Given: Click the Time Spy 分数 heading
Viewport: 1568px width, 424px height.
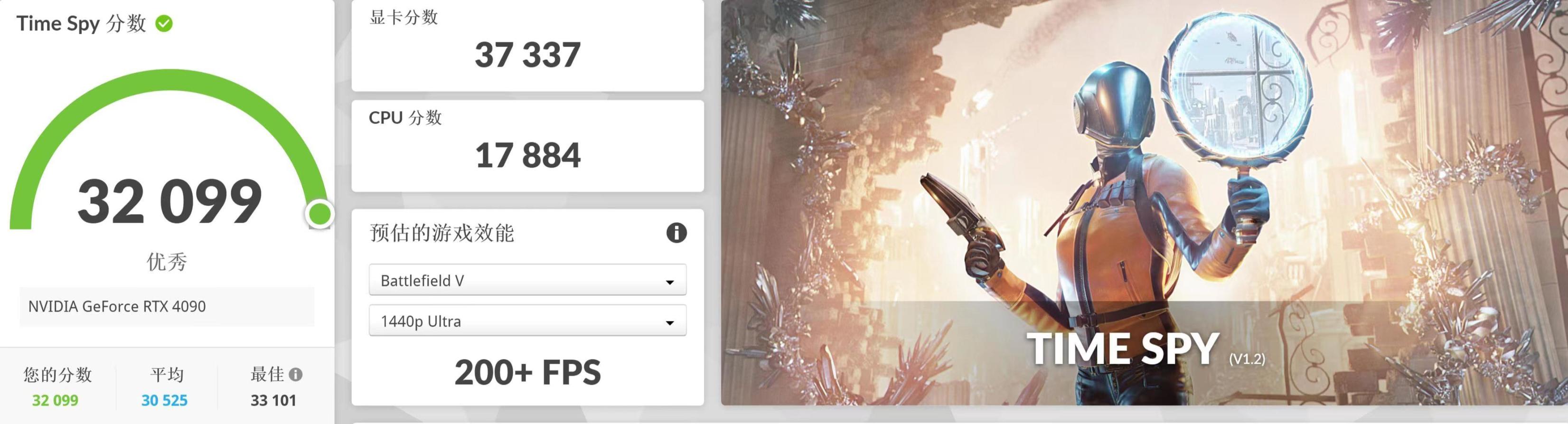Looking at the screenshot, I should (82, 24).
